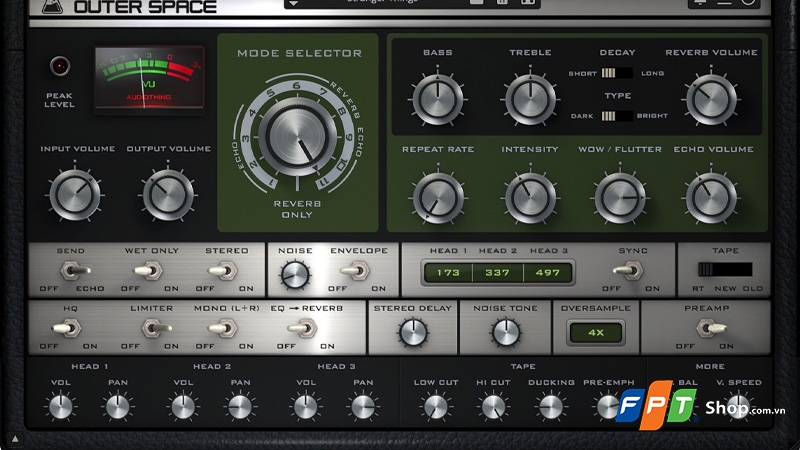Screen dimensions: 800x450
Task: Click the "OUTER SPACE" plugin title
Action: click(145, 7)
